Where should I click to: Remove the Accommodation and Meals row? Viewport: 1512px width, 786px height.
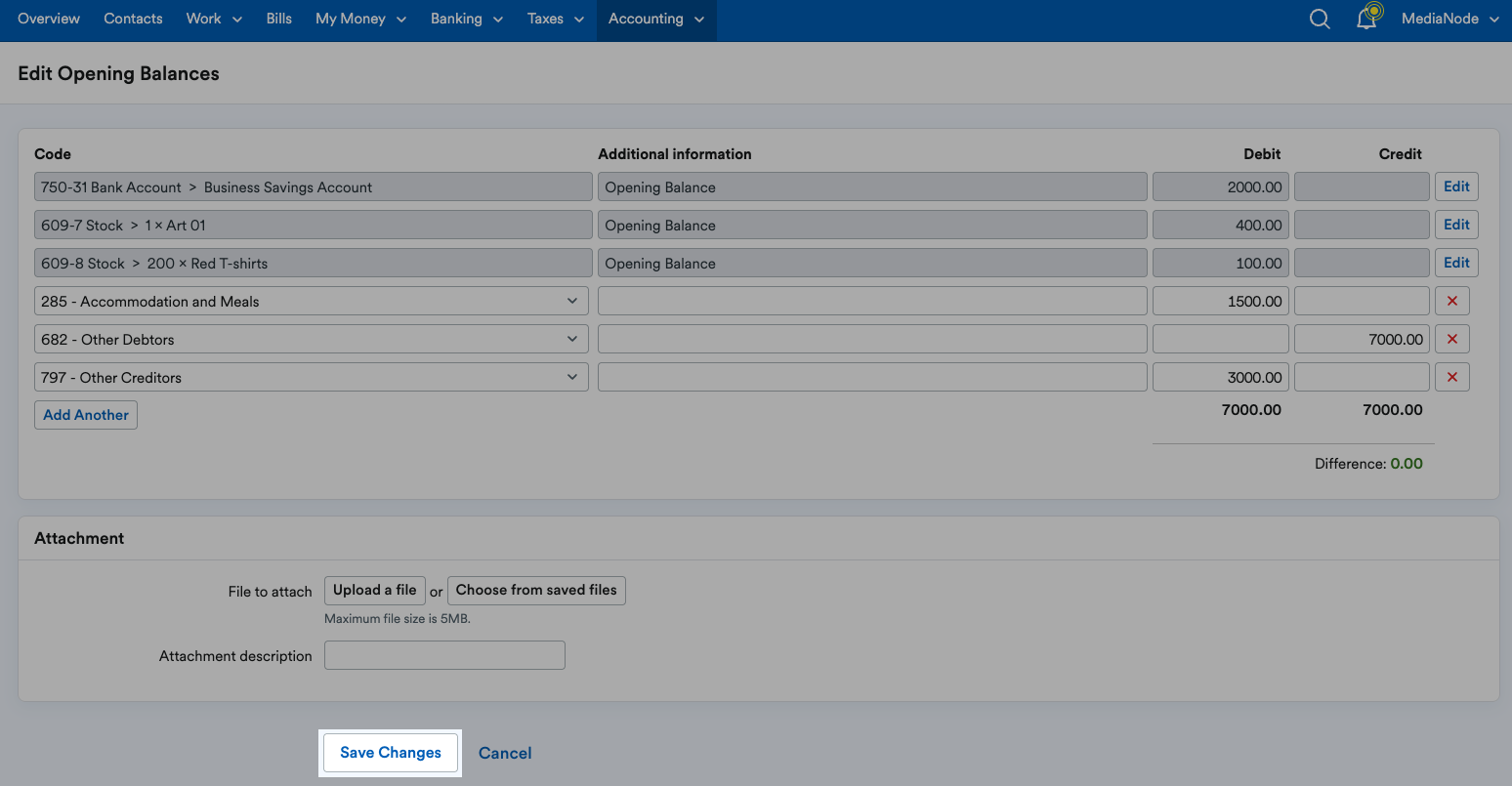(x=1452, y=301)
